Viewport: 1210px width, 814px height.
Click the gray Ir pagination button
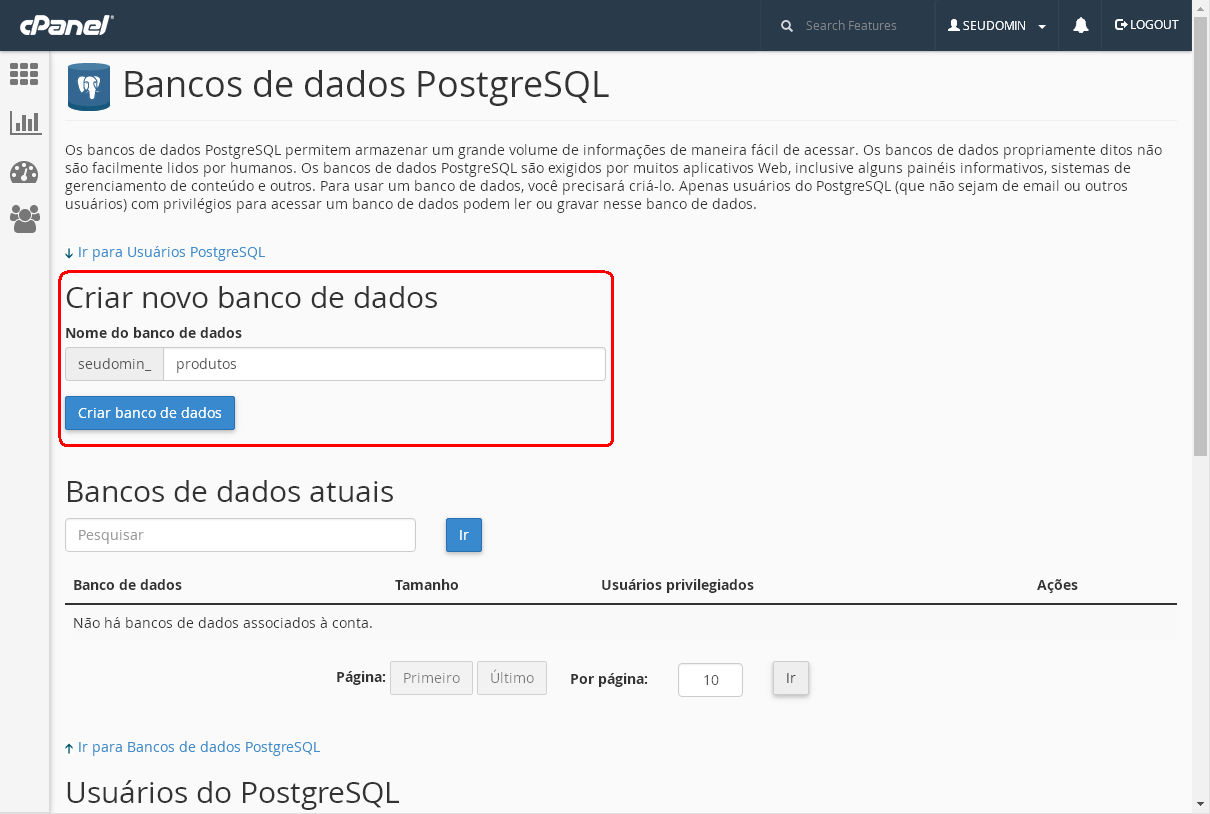pos(790,678)
